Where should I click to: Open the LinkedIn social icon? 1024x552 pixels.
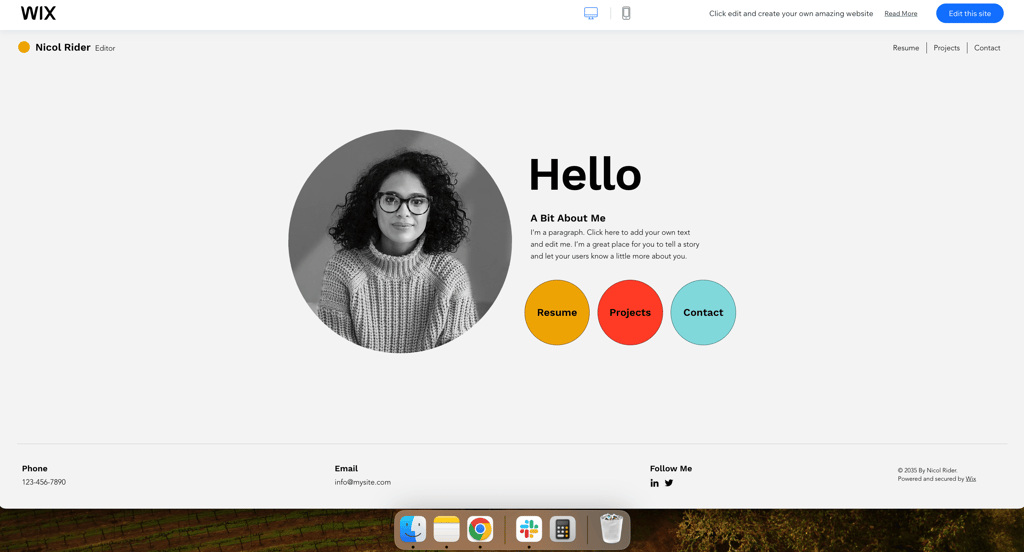pyautogui.click(x=654, y=483)
